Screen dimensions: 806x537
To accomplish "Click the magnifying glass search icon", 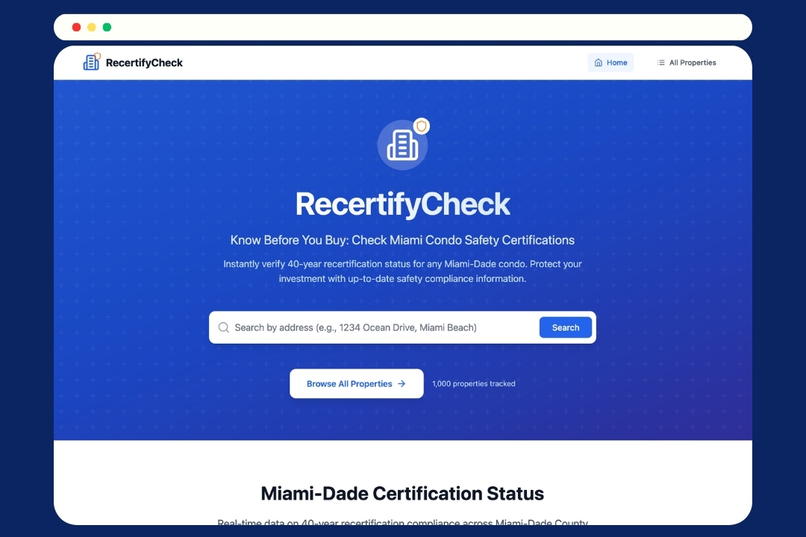I will tap(224, 327).
